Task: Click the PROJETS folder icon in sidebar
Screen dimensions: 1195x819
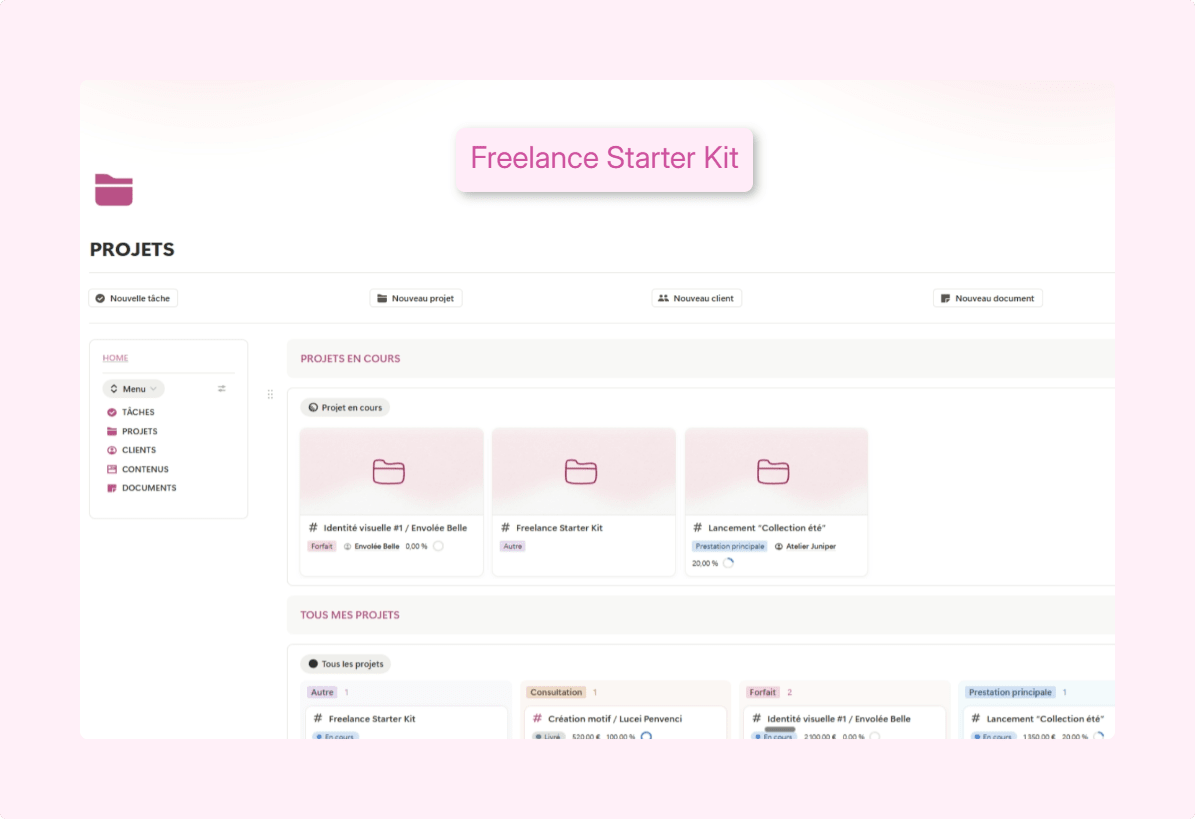Action: pyautogui.click(x=112, y=431)
